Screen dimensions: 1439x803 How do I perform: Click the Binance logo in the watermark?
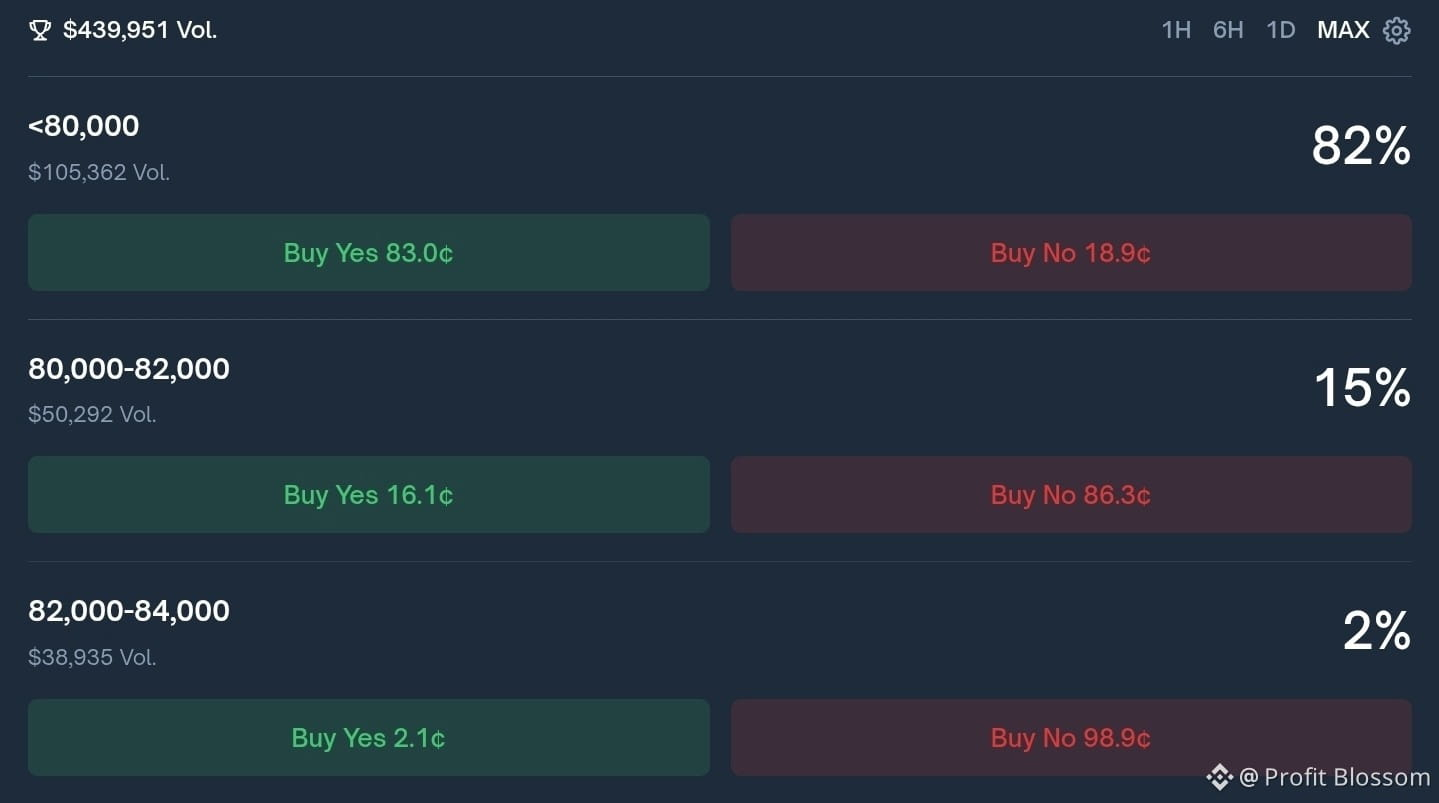(x=1218, y=777)
